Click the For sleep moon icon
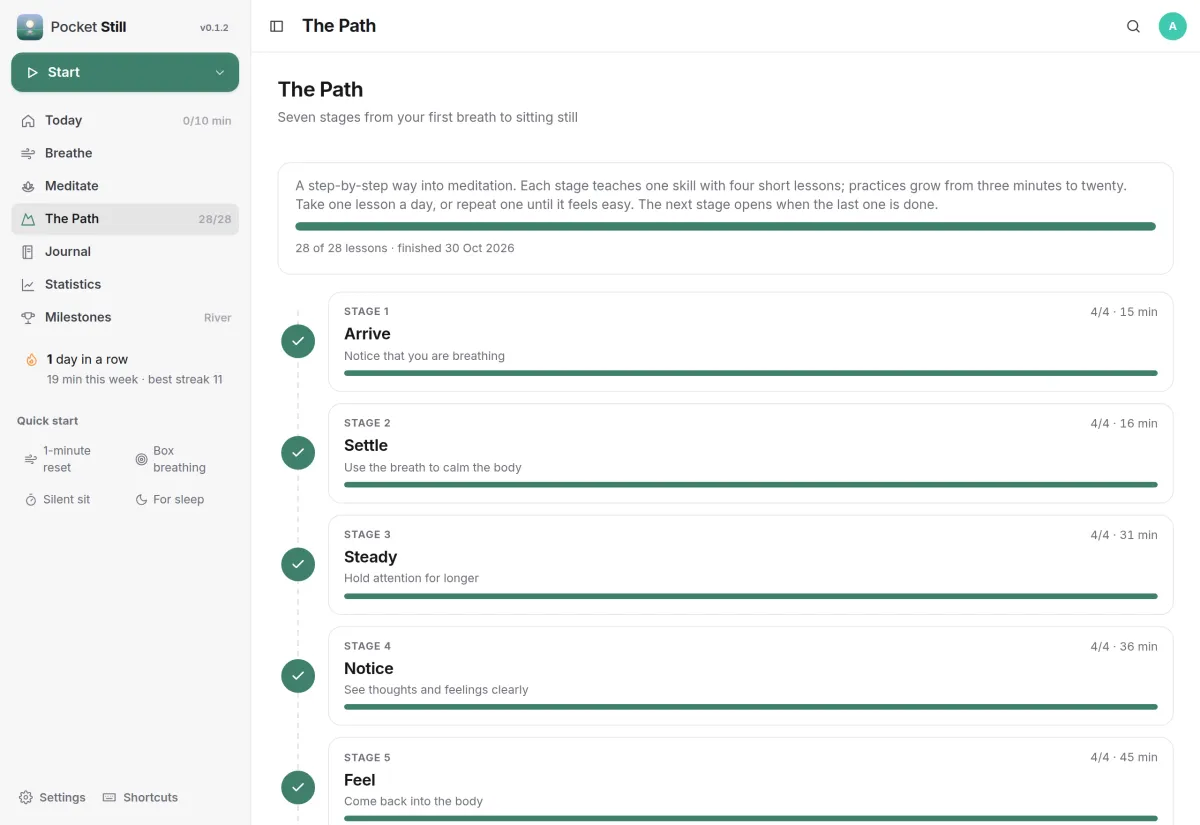 click(141, 499)
